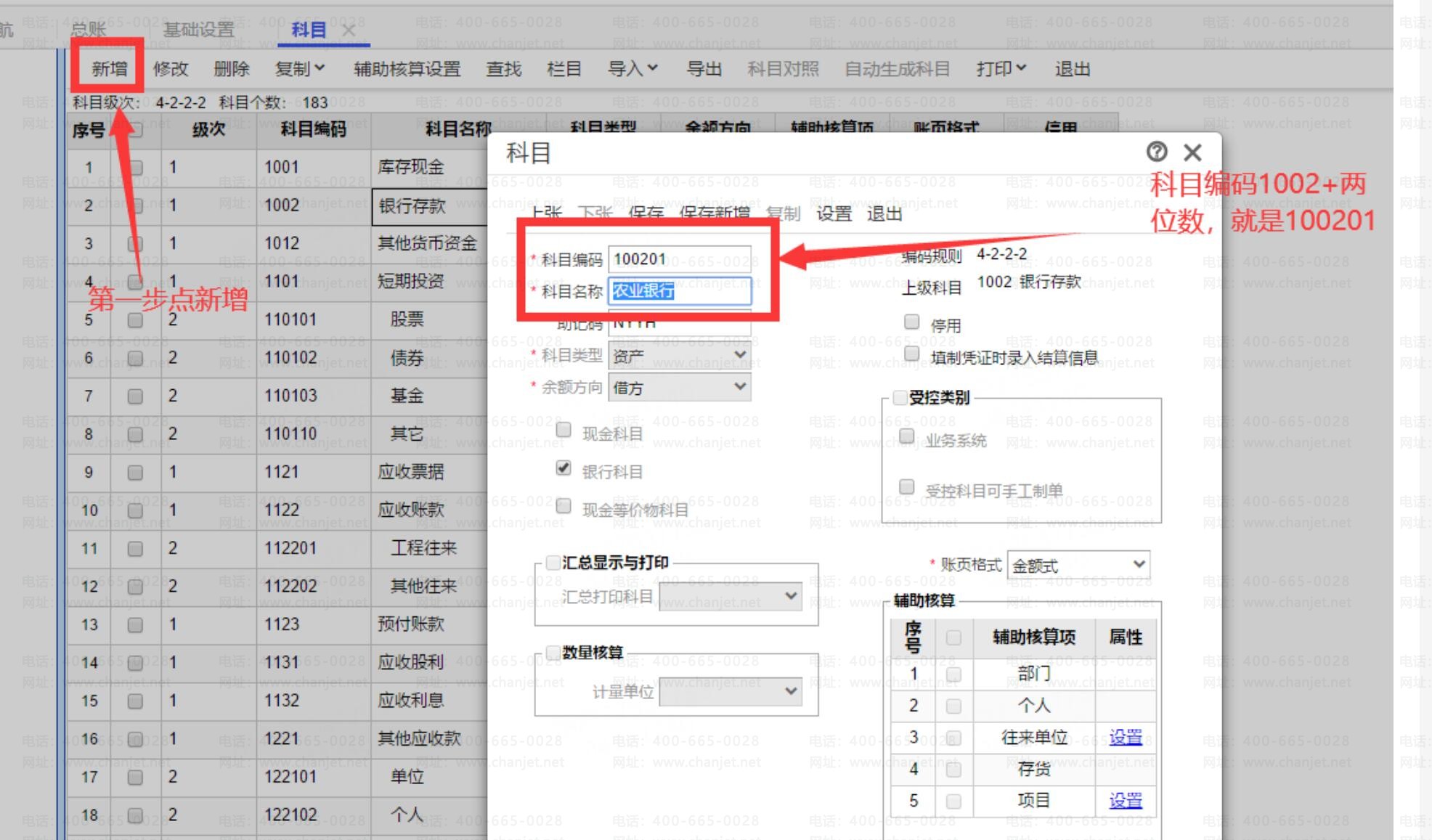Open the 科目类型 dropdown

(679, 355)
